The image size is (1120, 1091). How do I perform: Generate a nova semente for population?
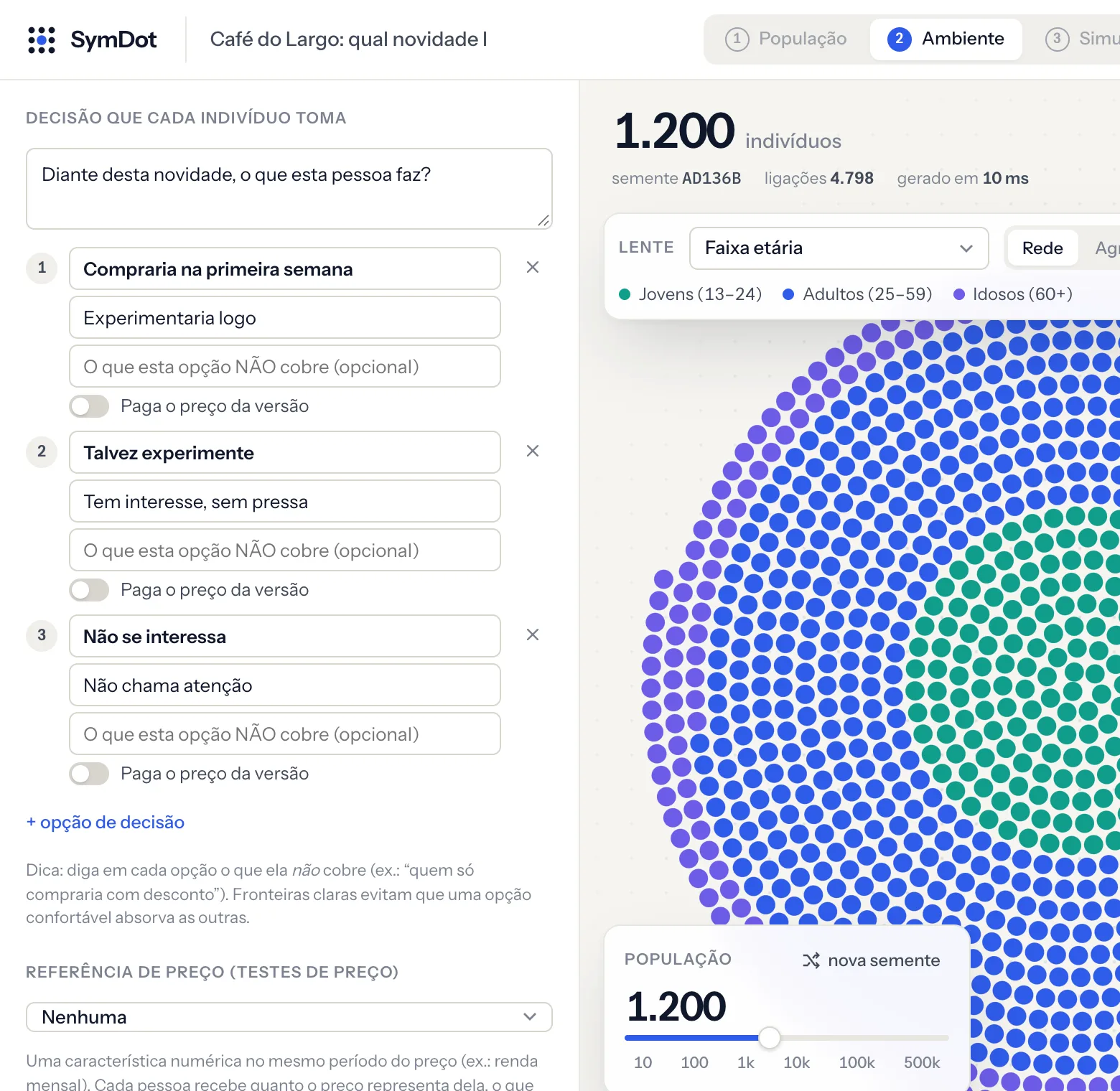tap(872, 960)
